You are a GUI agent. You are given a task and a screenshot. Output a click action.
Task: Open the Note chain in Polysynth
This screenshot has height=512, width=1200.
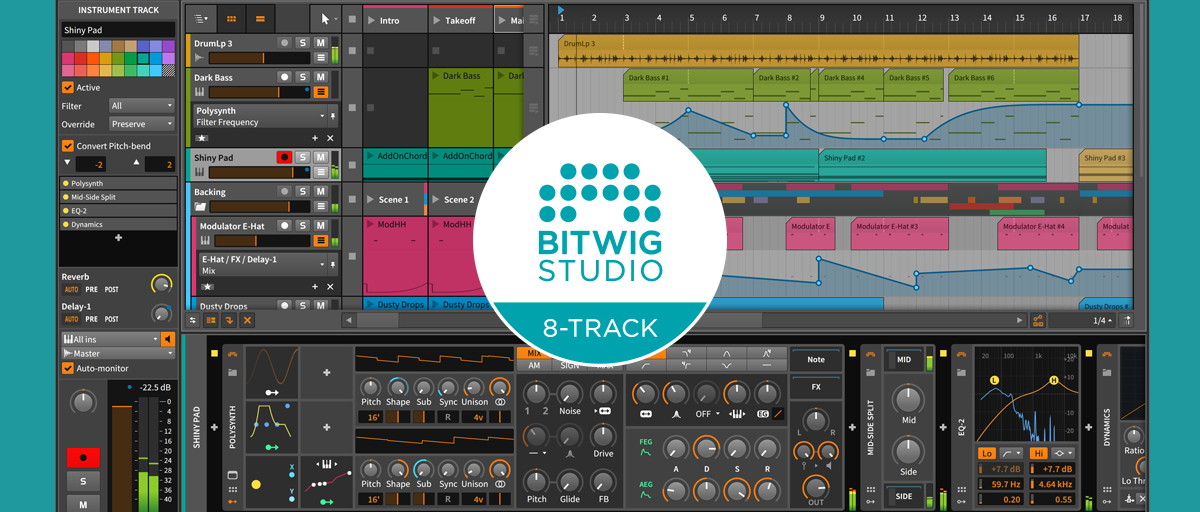(x=816, y=359)
